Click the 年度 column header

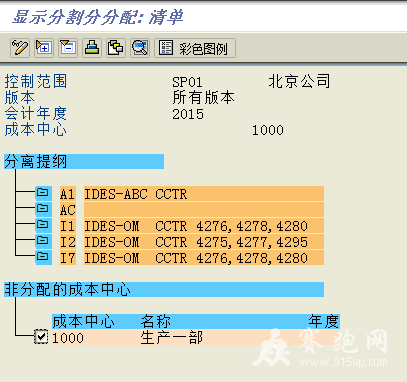(323, 322)
